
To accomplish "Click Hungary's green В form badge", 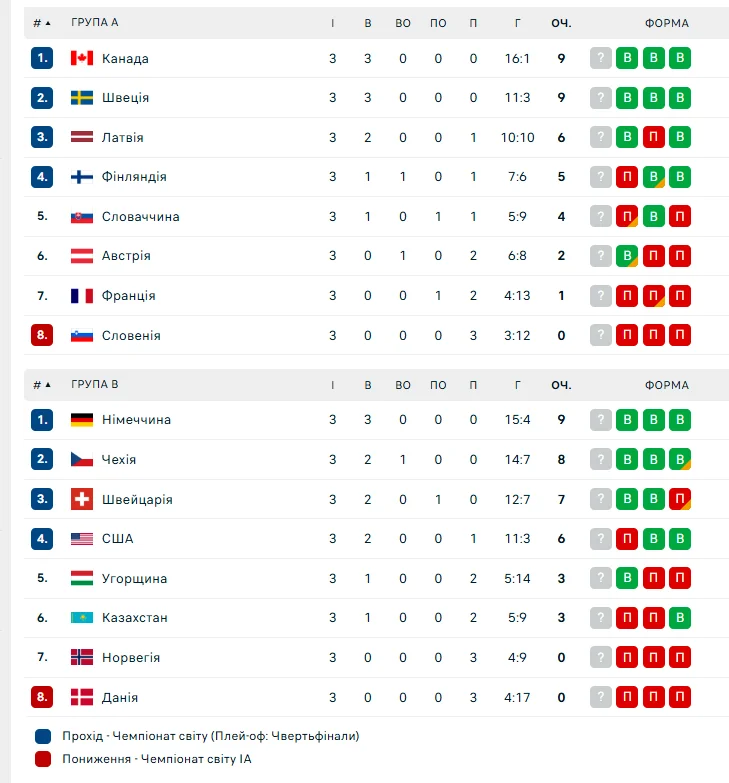I will click(x=627, y=578).
